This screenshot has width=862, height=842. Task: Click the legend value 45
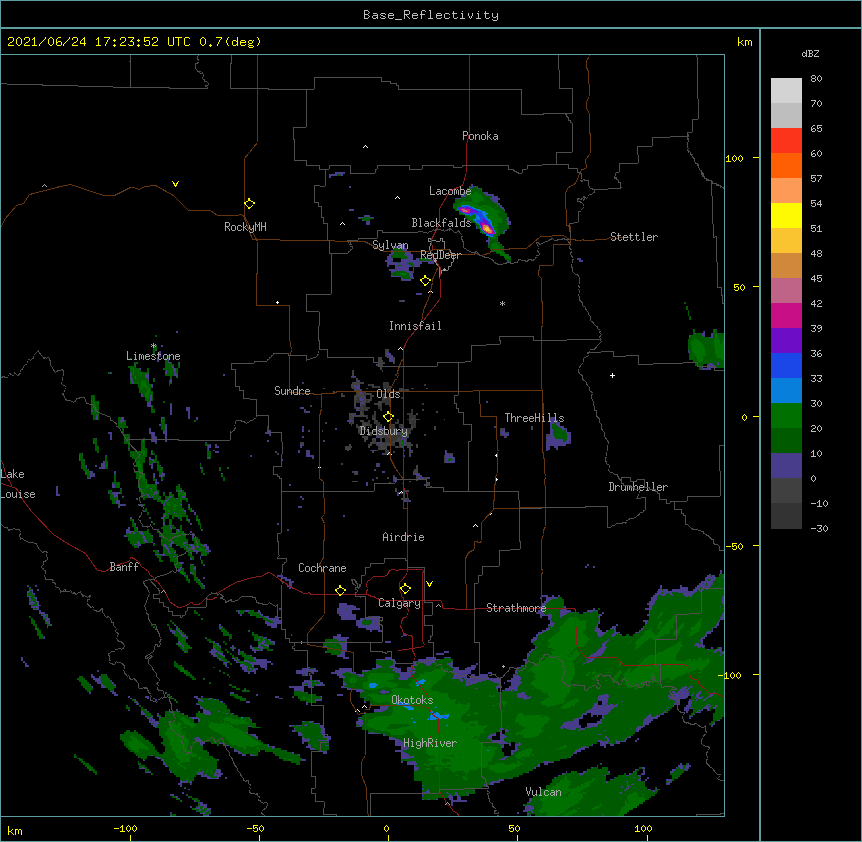[816, 279]
